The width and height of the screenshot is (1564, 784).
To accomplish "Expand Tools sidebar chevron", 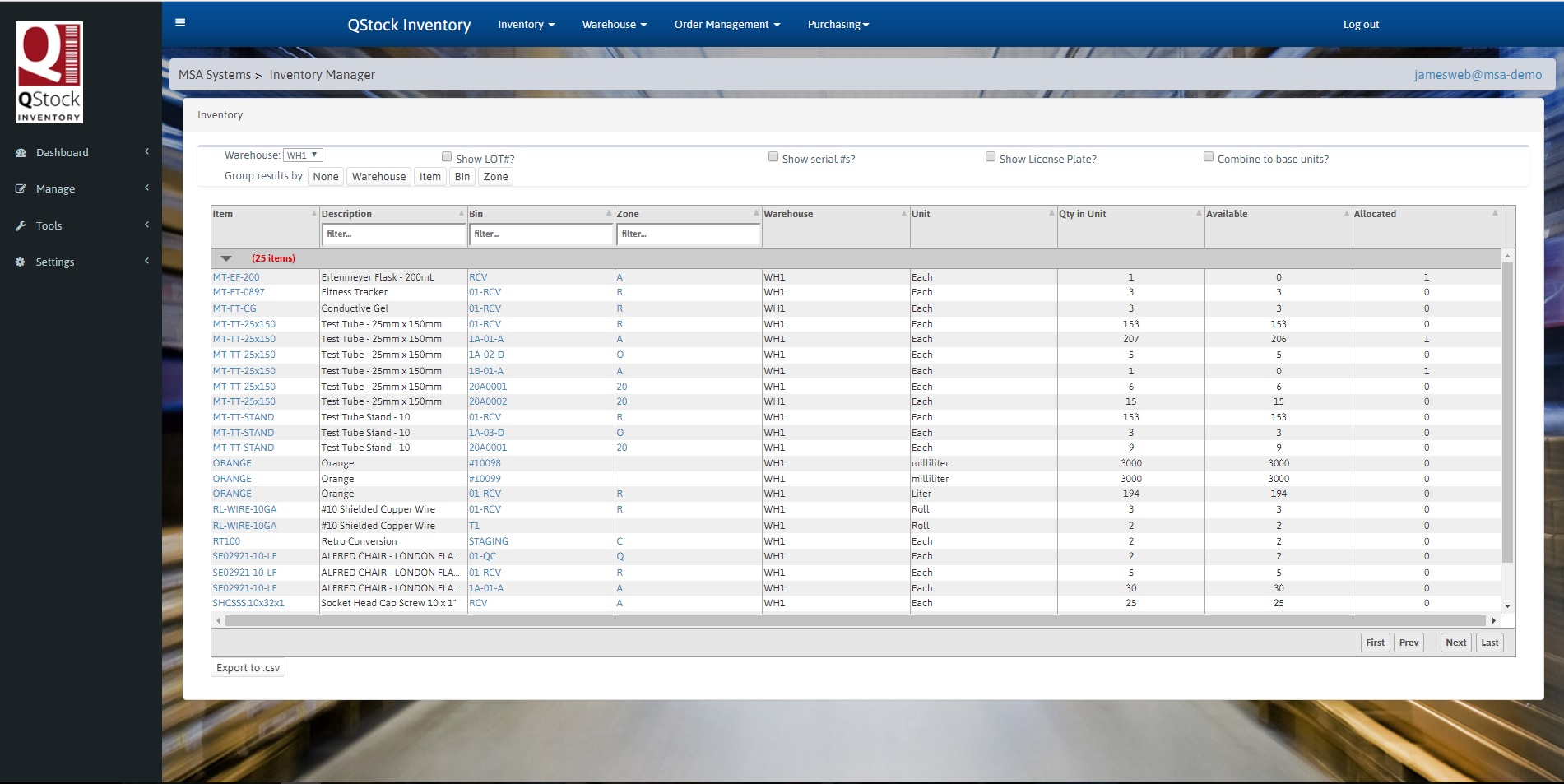I will (x=147, y=225).
